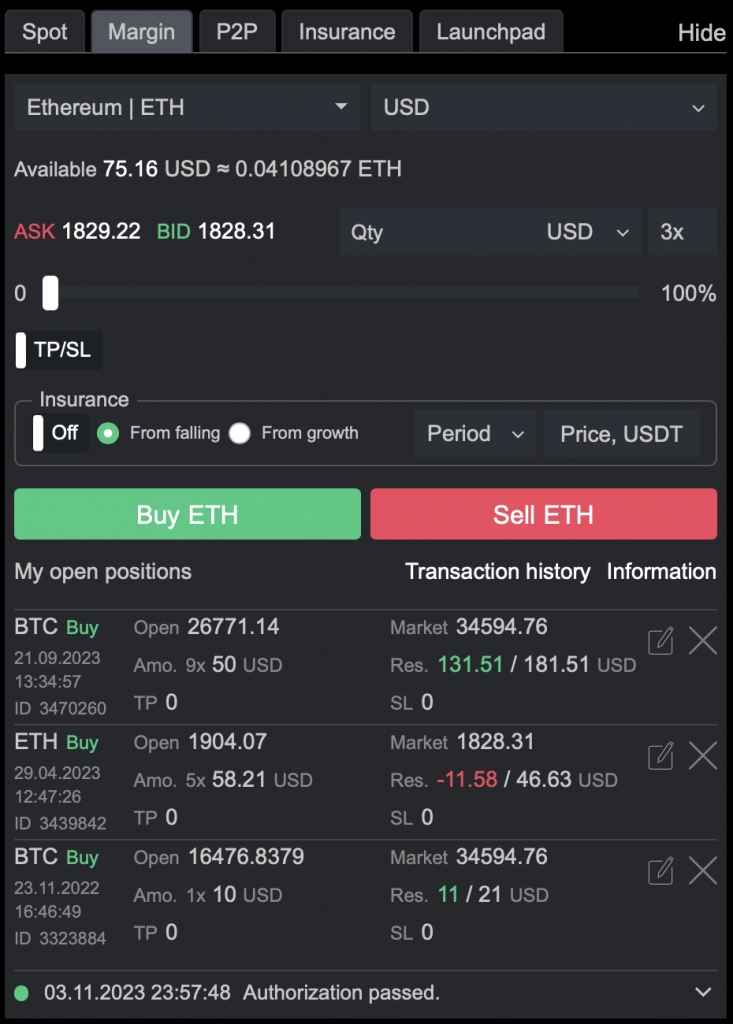Expand the insurance Period dropdown
733x1024 pixels.
pos(475,434)
